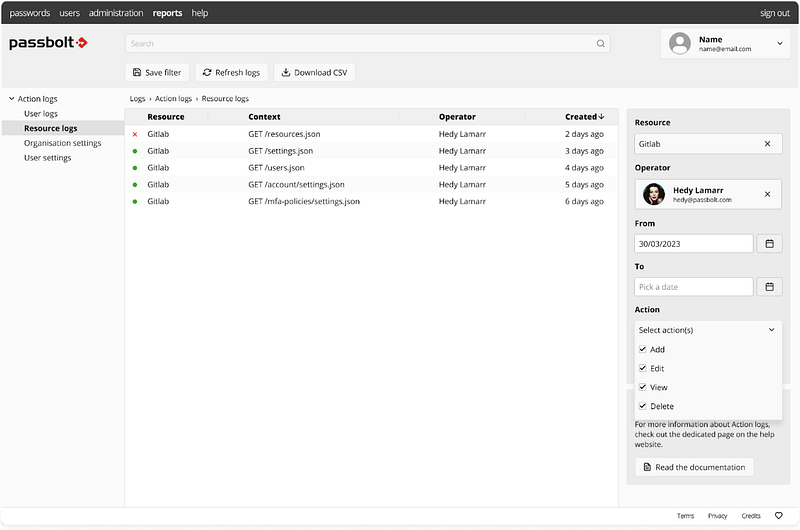Click the search magnifier icon

click(601, 43)
